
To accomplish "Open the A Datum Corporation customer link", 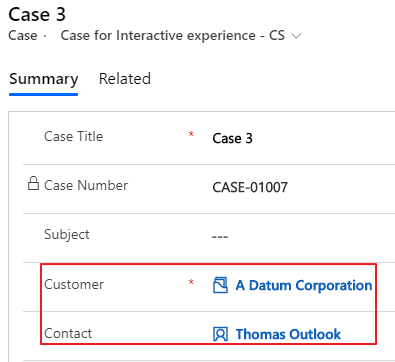I will pyautogui.click(x=304, y=285).
